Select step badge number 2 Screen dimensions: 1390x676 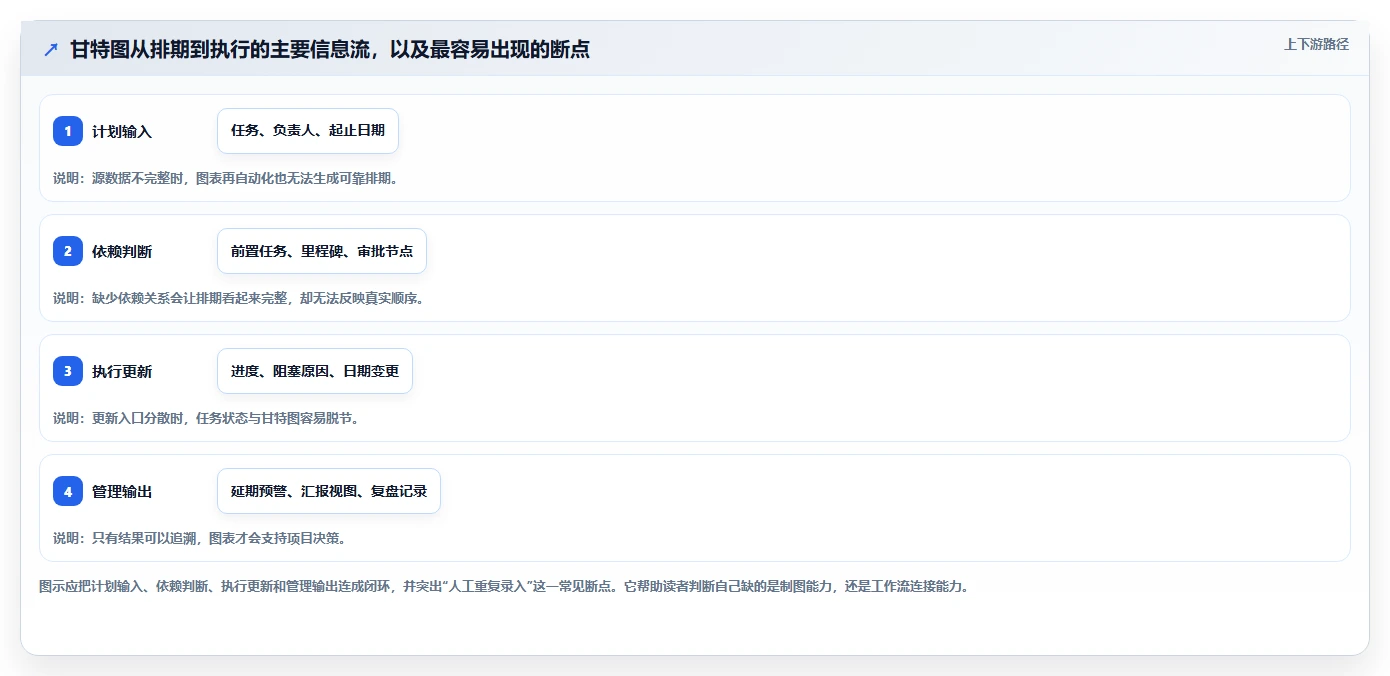tap(68, 251)
